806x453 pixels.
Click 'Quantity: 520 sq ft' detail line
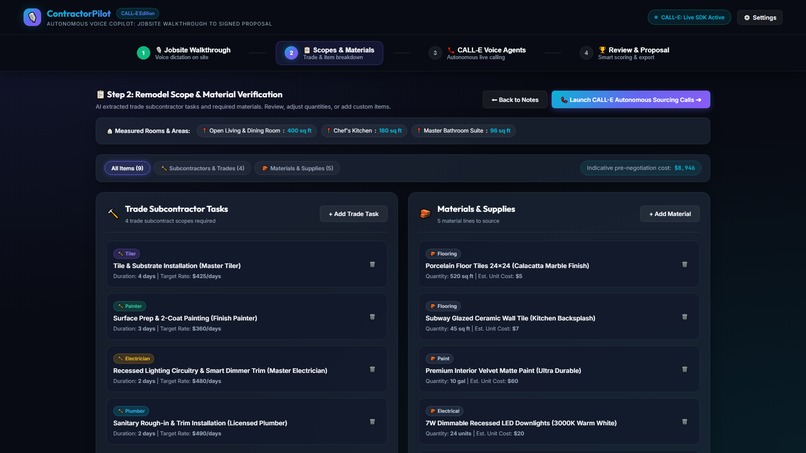tap(474, 277)
